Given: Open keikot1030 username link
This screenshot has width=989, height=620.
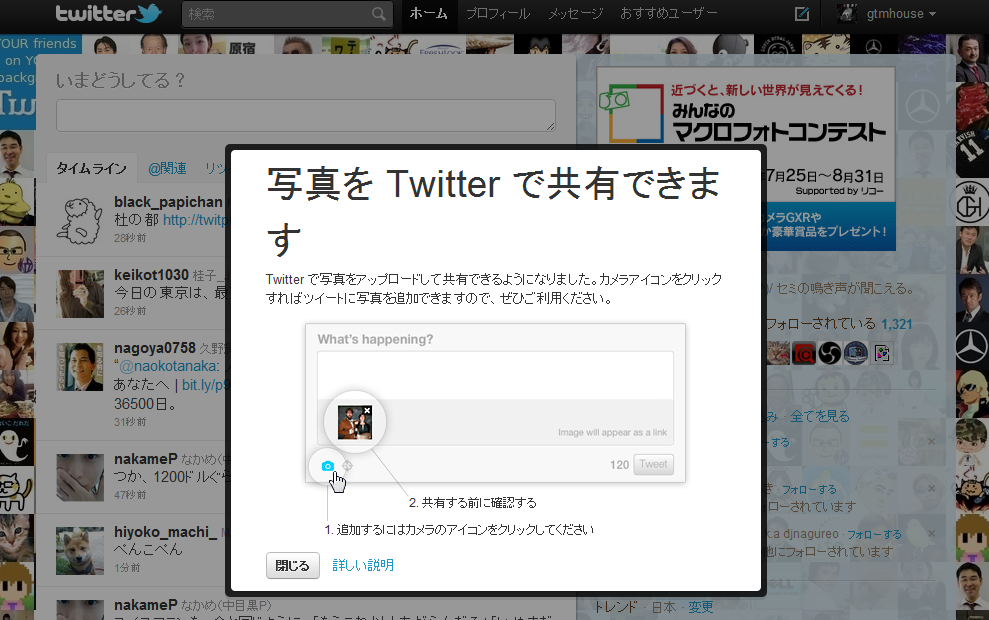Looking at the screenshot, I should 151,275.
